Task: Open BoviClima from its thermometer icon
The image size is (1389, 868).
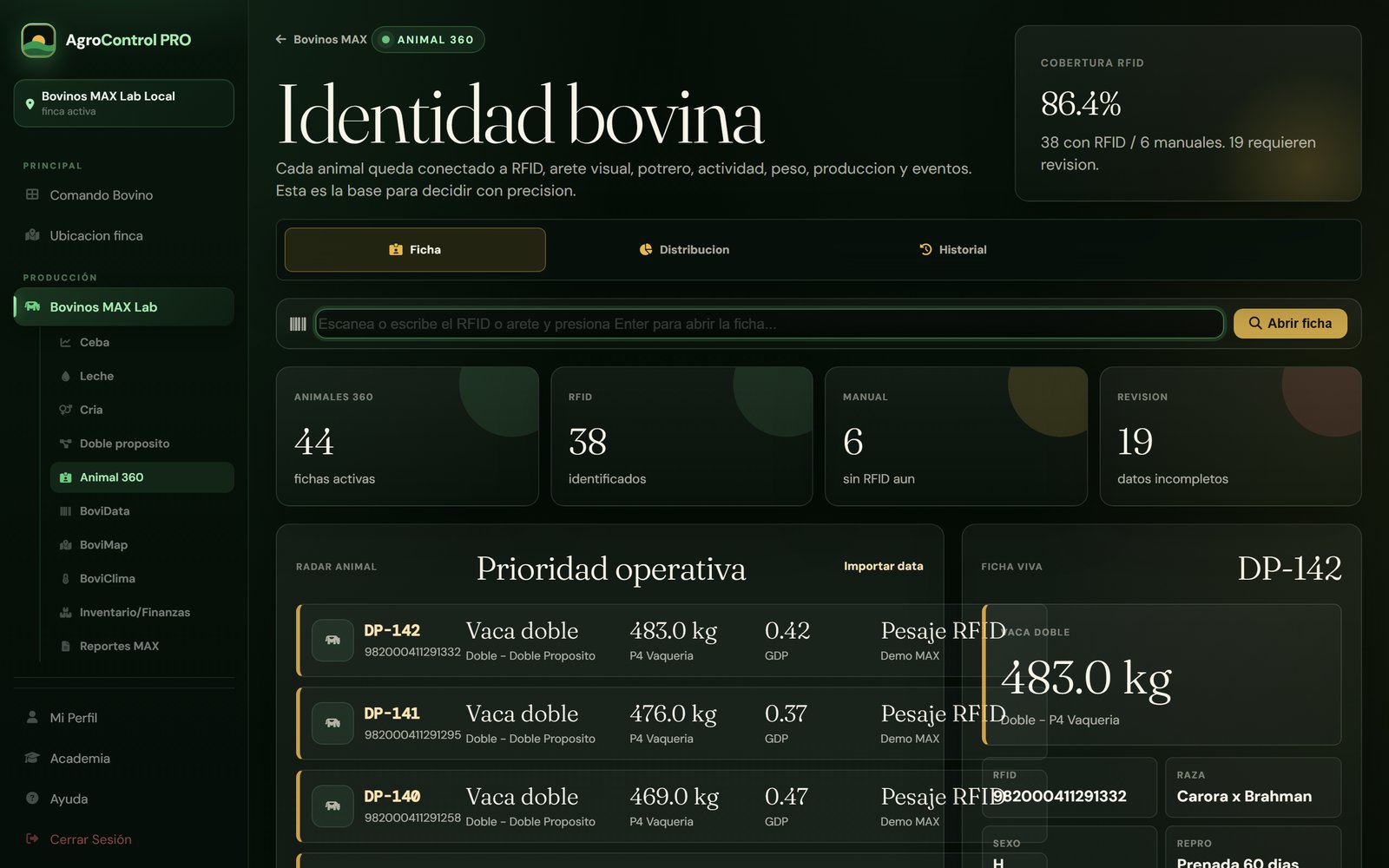Action: pyautogui.click(x=65, y=579)
